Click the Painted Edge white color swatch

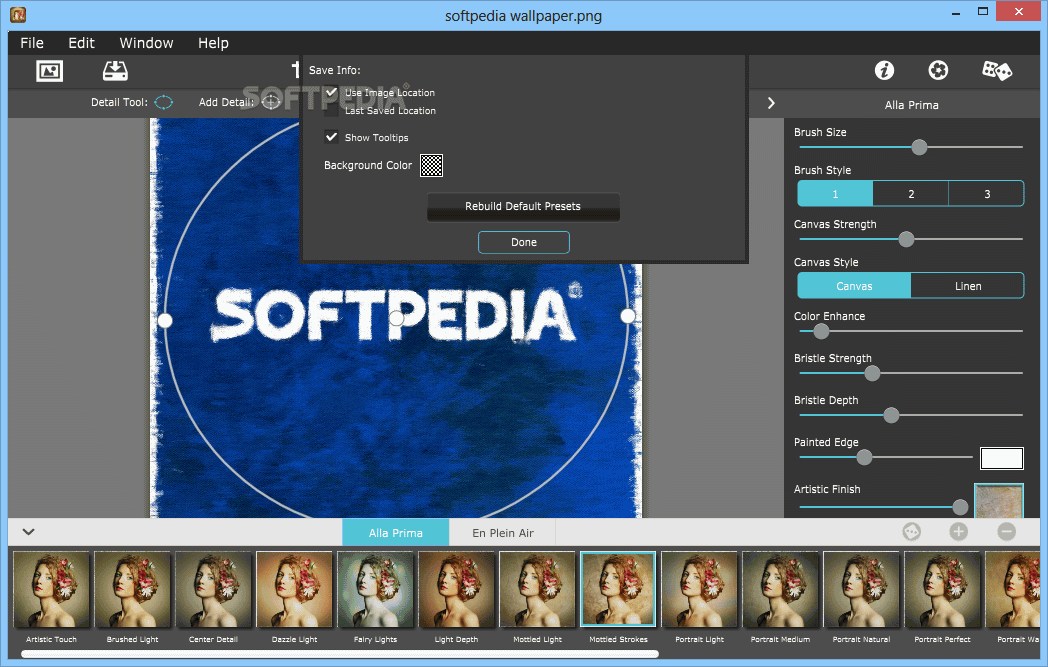[x=1001, y=458]
